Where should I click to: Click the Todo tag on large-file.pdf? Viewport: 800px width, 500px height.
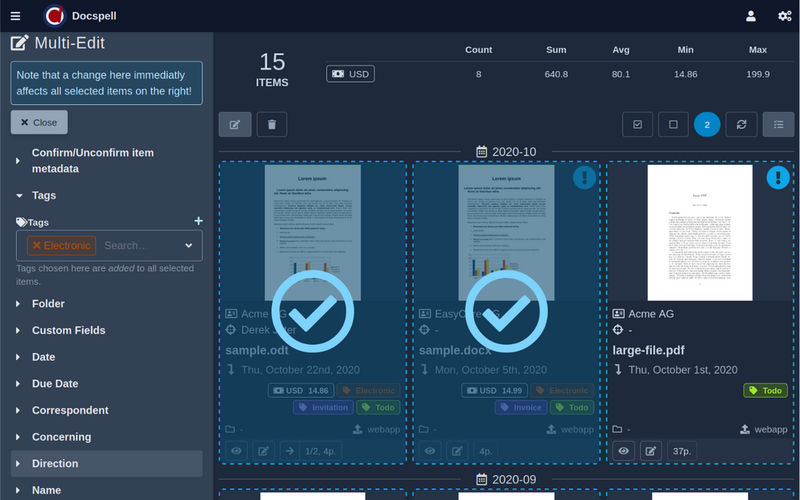tap(765, 391)
